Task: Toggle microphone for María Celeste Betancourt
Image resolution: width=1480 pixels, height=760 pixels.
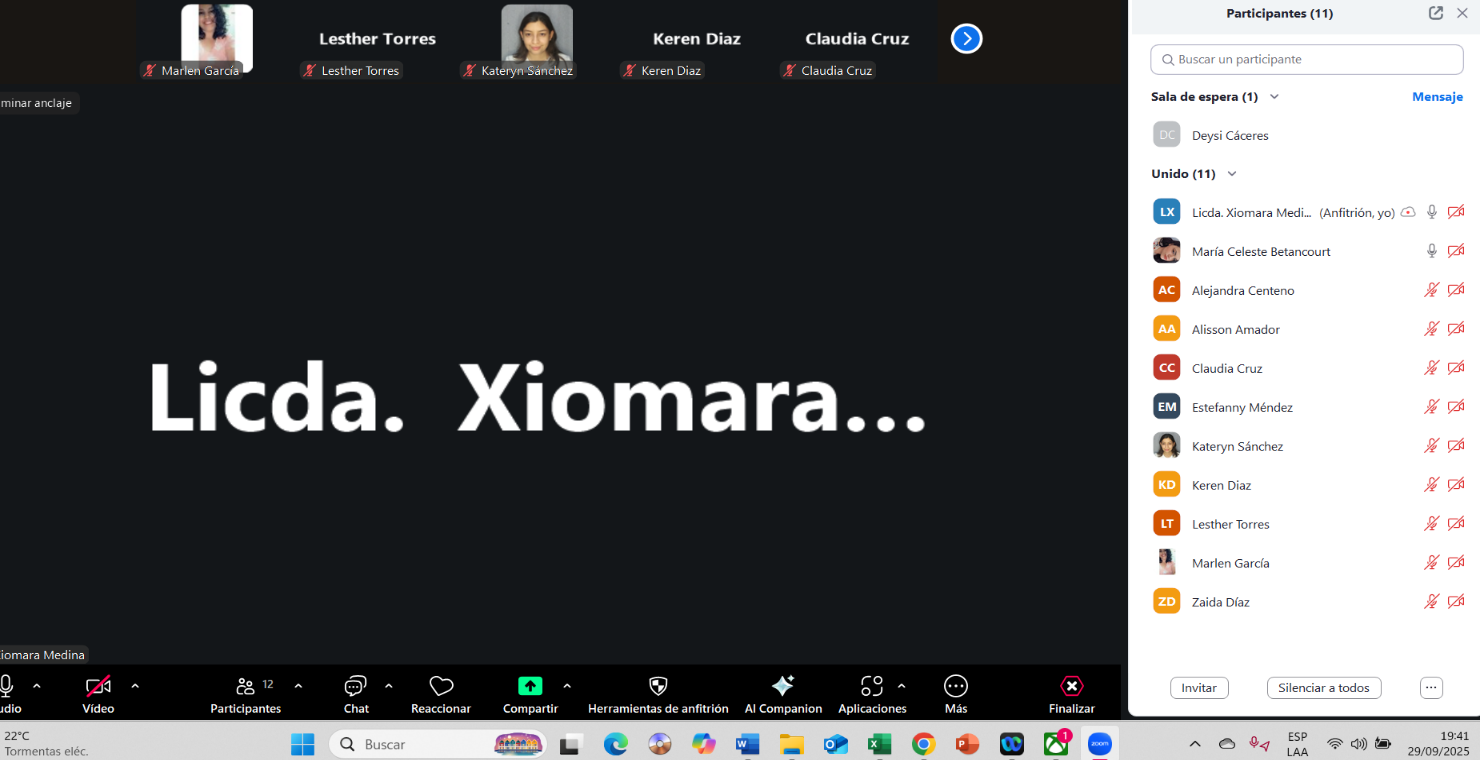Action: click(x=1432, y=251)
